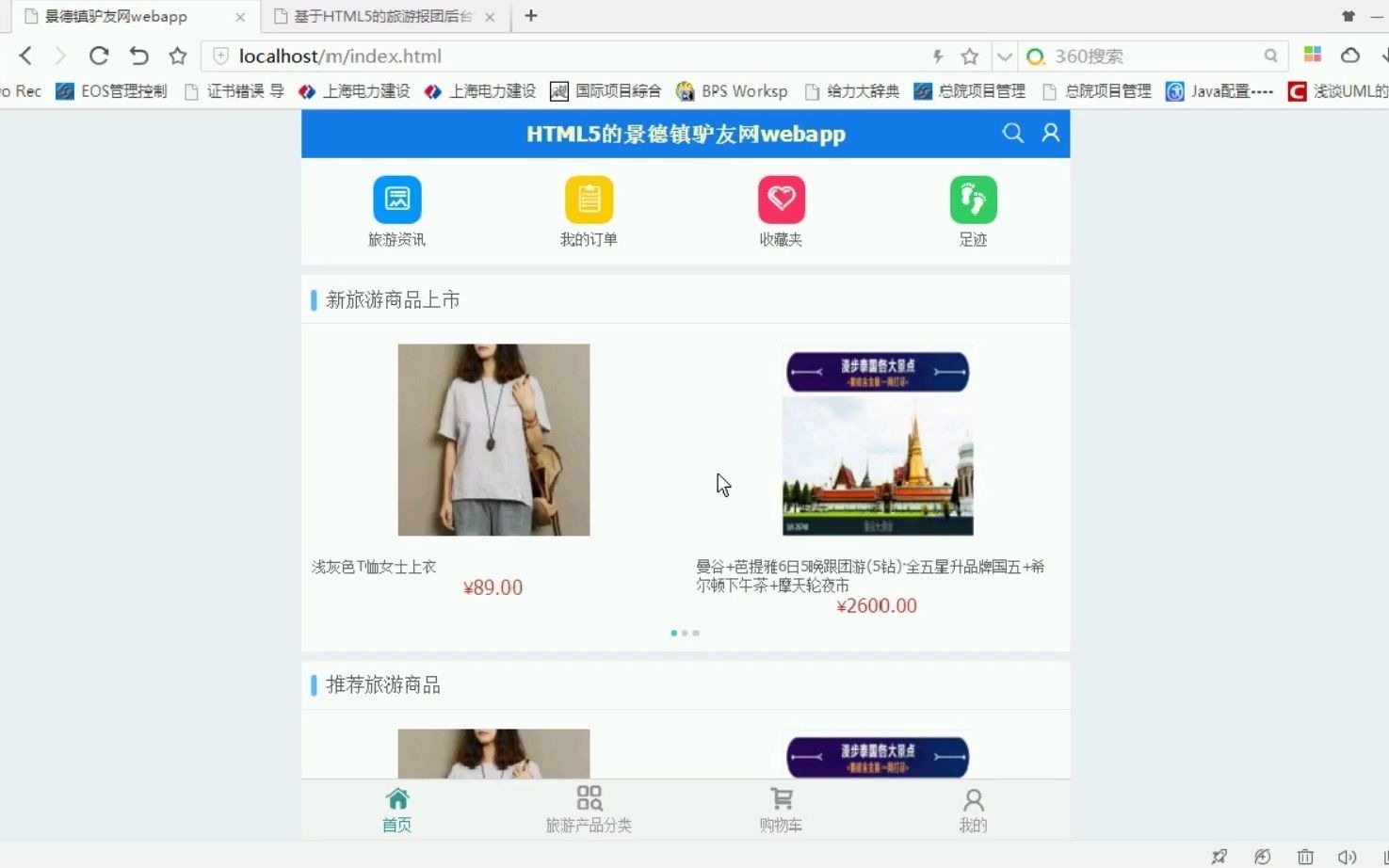Image resolution: width=1389 pixels, height=868 pixels.
Task: Click the ¥89.00 price
Action: click(x=493, y=587)
